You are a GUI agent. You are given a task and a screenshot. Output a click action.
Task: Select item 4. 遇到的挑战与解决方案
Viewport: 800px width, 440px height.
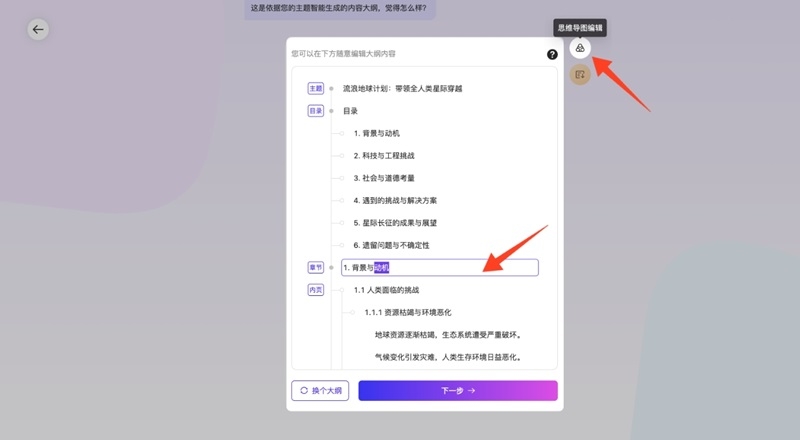[395, 201]
